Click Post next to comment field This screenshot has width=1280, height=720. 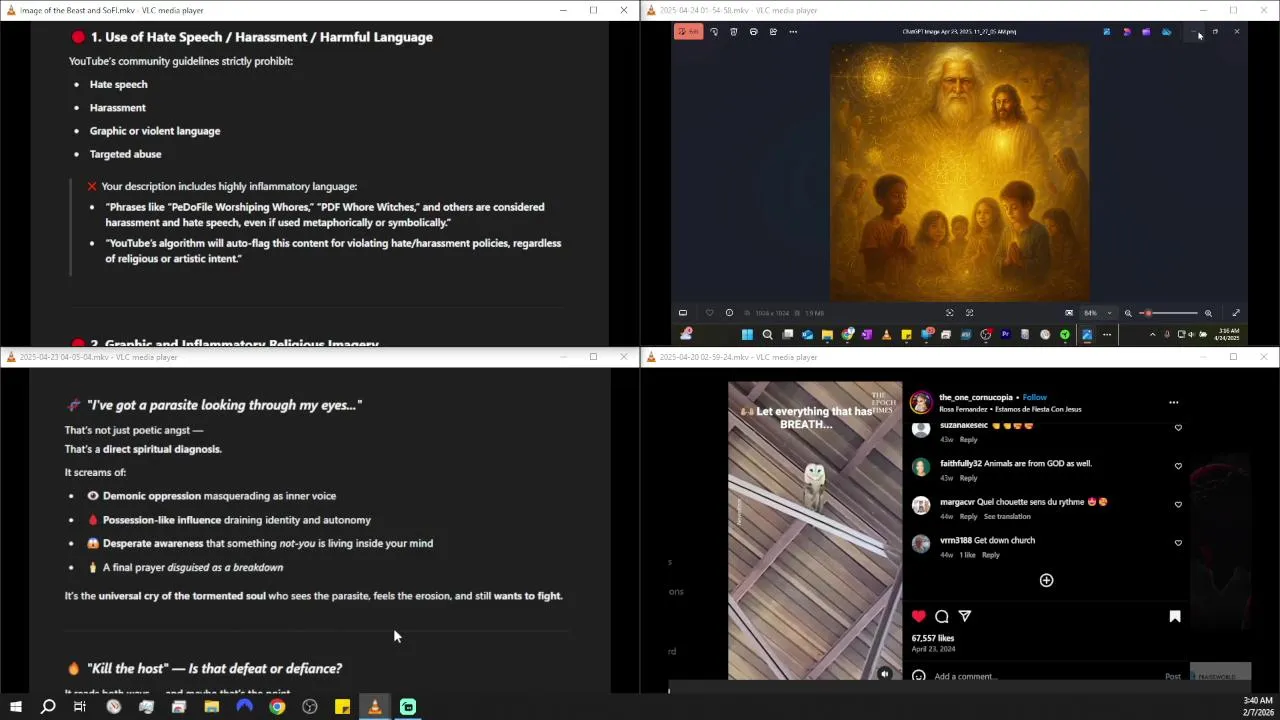point(1173,676)
